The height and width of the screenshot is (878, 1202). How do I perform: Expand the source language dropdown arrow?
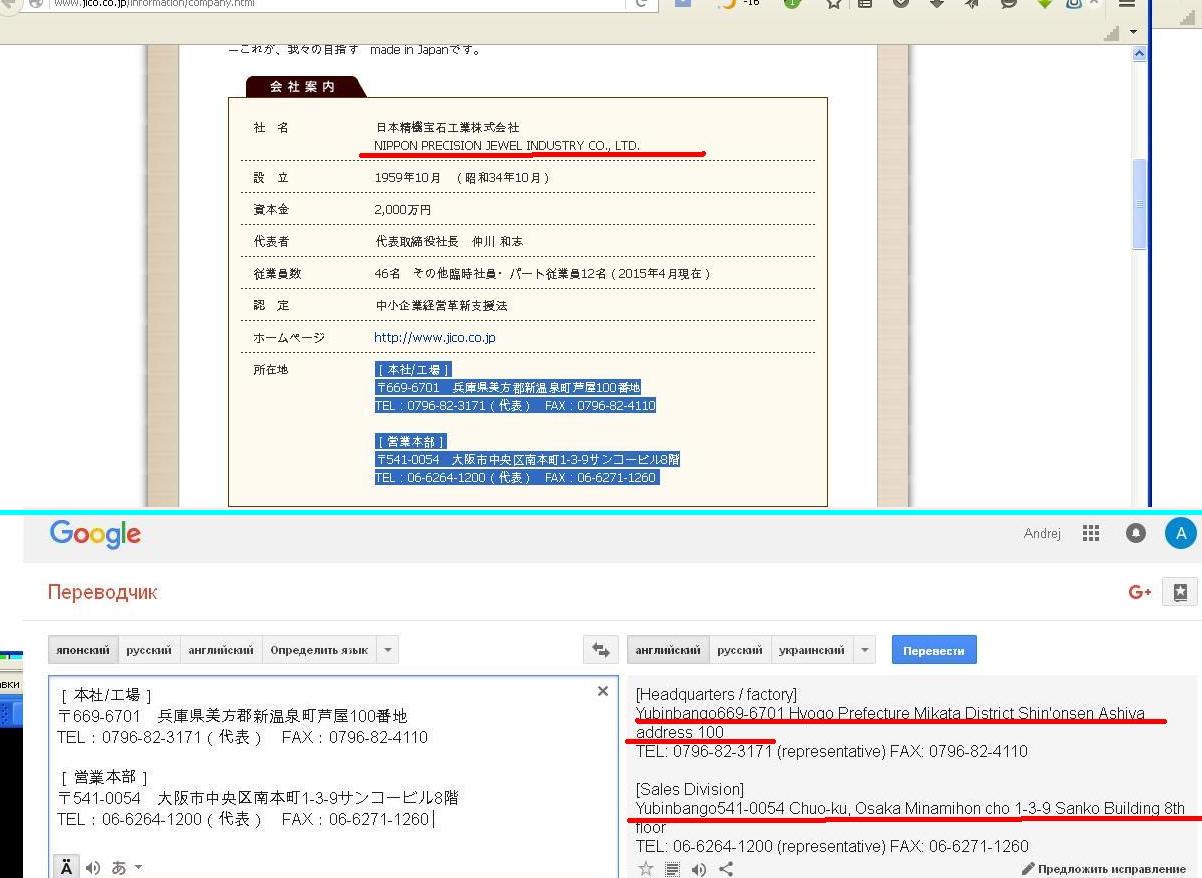[x=388, y=650]
